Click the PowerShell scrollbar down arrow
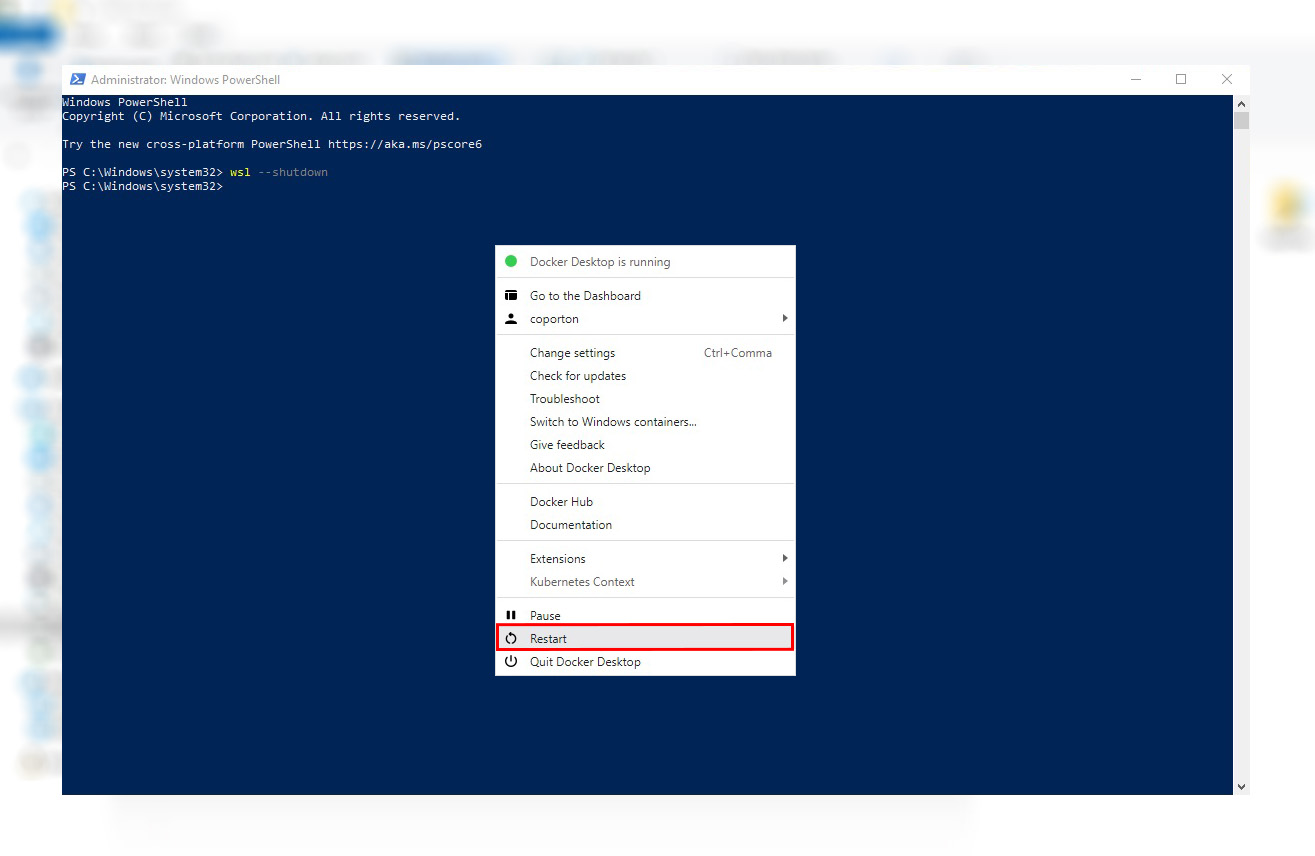 pos(1241,787)
